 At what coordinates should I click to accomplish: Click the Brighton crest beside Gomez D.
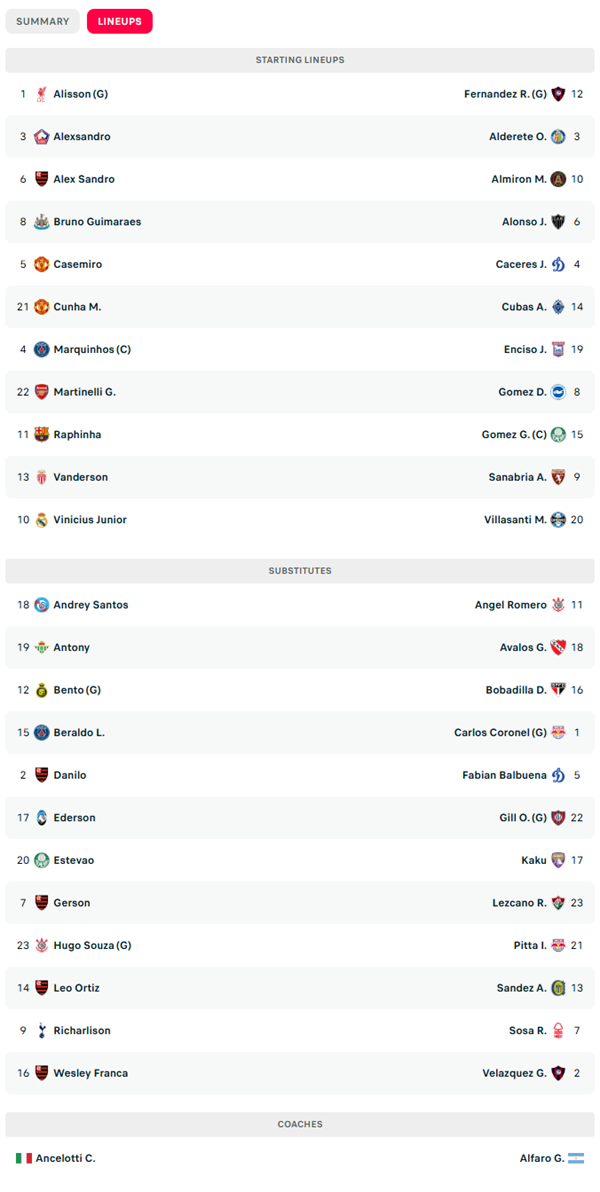[558, 392]
